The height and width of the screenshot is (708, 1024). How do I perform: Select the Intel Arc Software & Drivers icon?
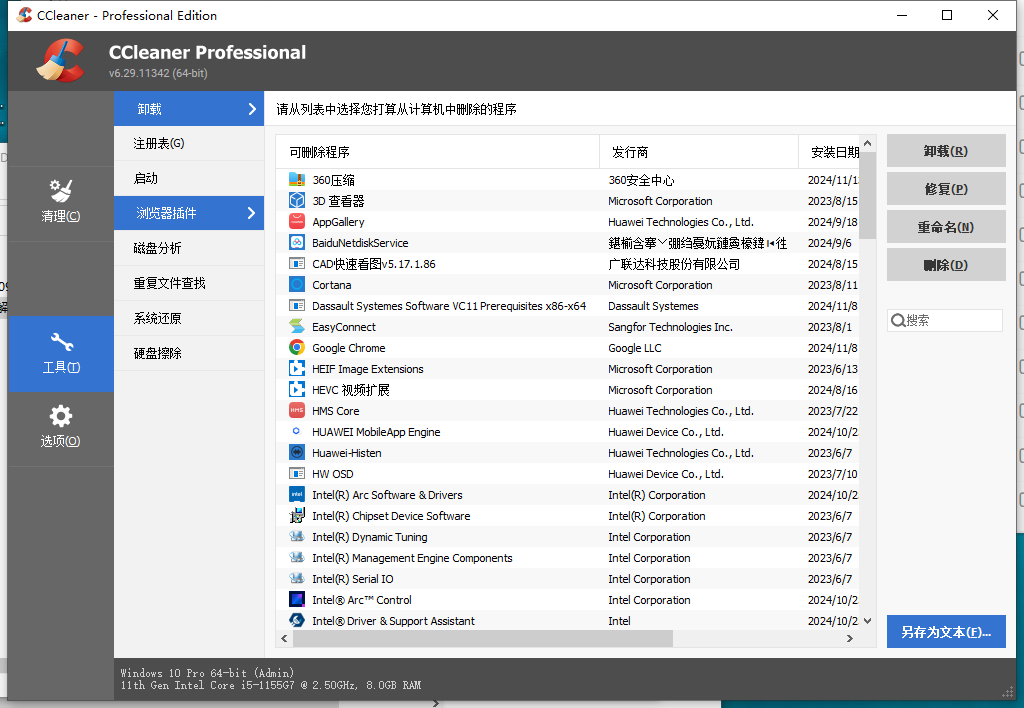(x=297, y=494)
